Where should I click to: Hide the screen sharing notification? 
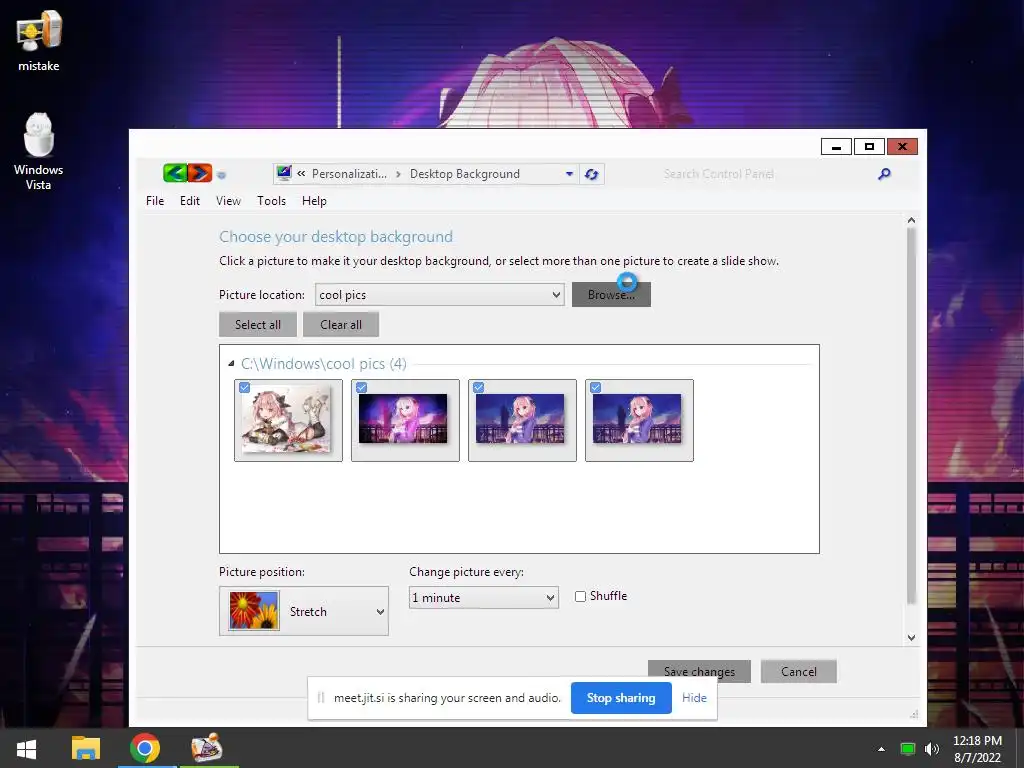[x=694, y=698]
